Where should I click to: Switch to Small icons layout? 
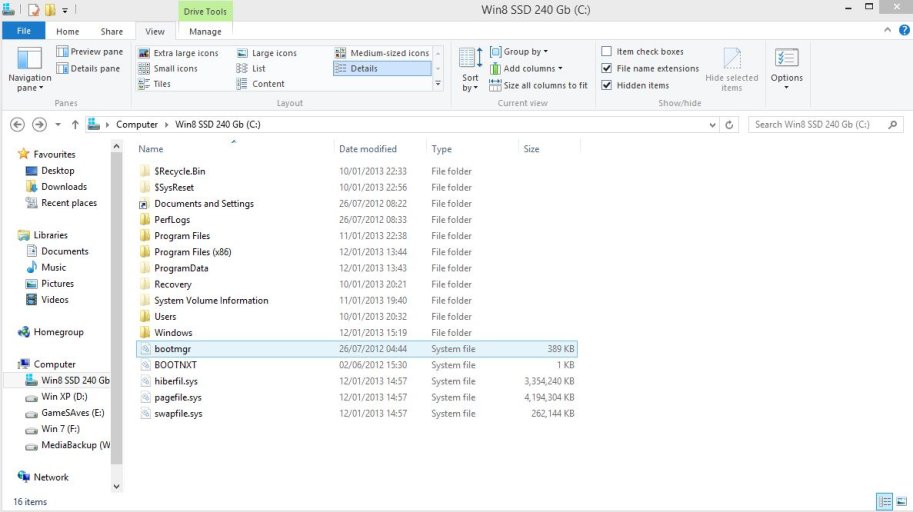pyautogui.click(x=168, y=68)
